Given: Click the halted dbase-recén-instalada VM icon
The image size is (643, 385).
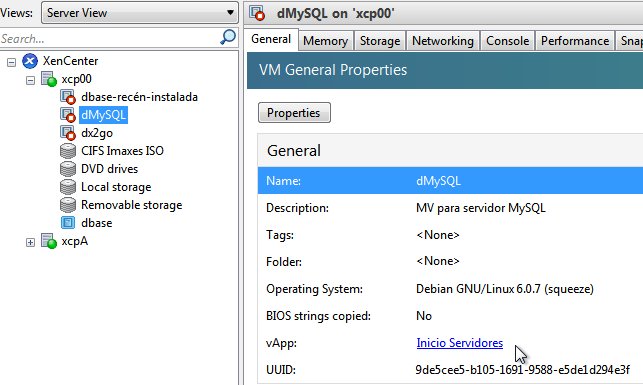Looking at the screenshot, I should (x=68, y=97).
